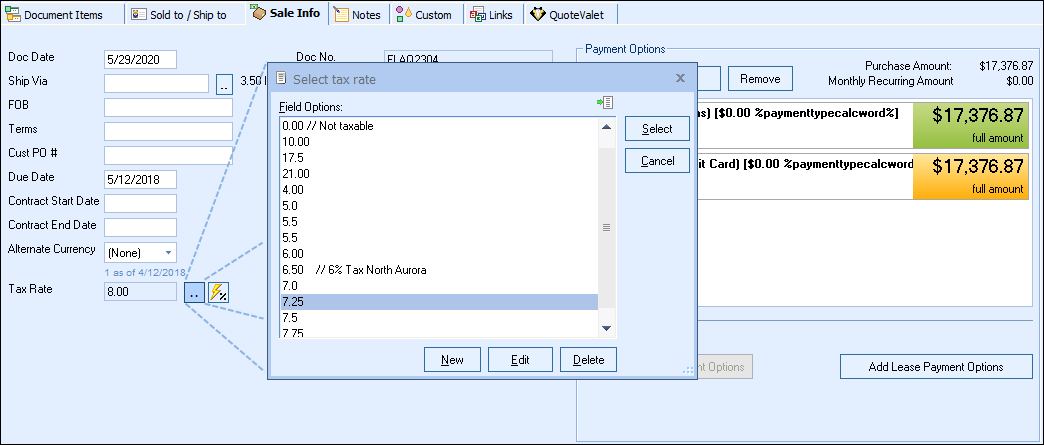The image size is (1044, 445).
Task: Click Cancel in tax rate dialog
Action: [657, 161]
